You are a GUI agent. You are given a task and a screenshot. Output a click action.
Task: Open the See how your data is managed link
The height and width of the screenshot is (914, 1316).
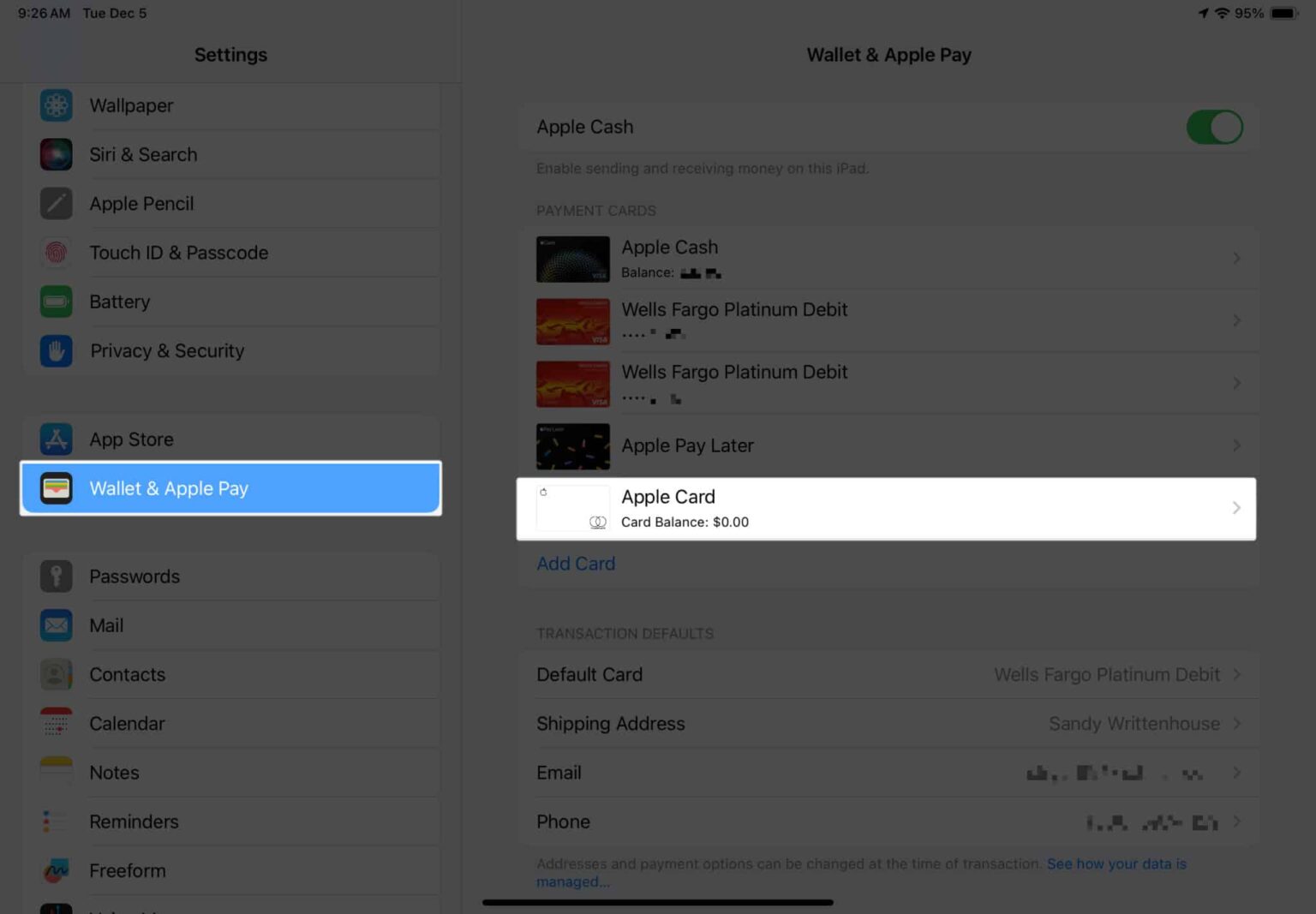[1116, 863]
